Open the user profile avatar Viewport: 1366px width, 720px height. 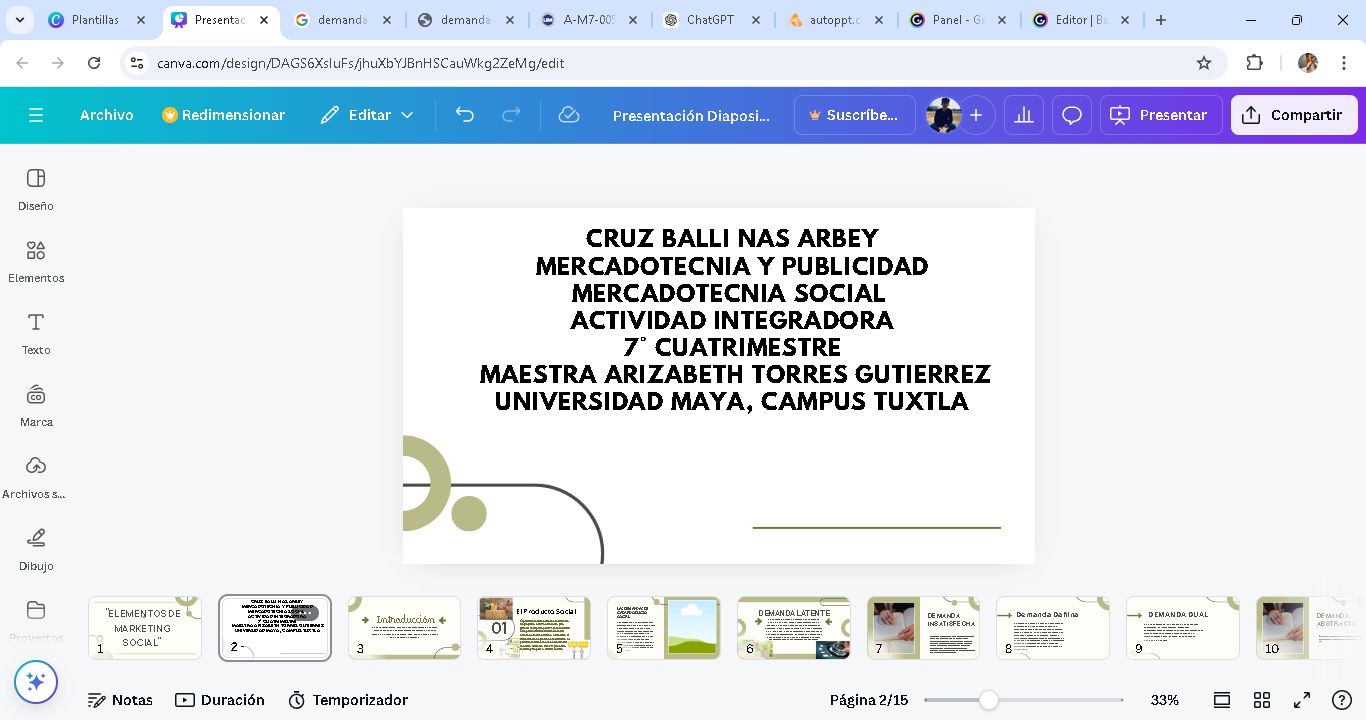click(x=943, y=115)
